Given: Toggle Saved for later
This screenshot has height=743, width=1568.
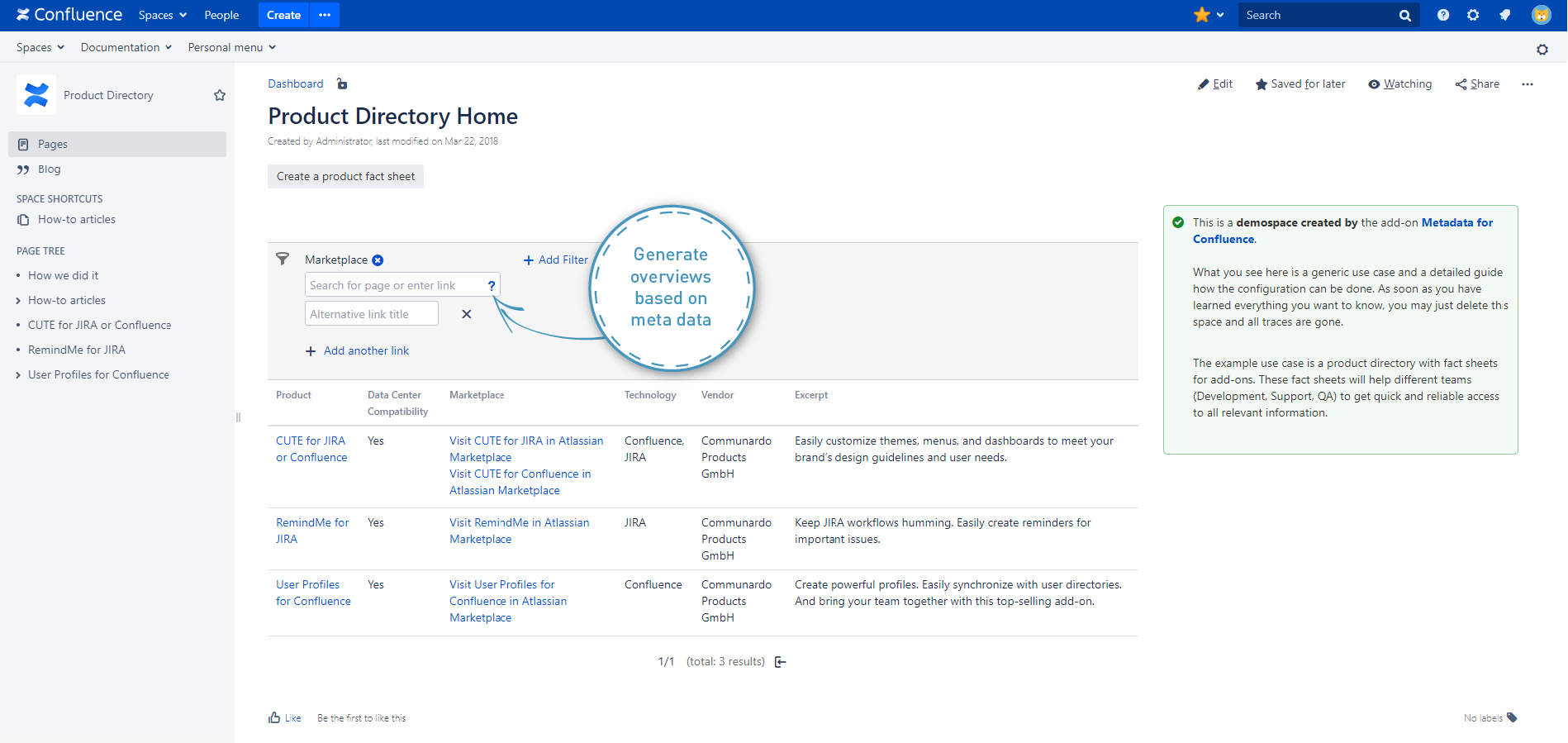Looking at the screenshot, I should pyautogui.click(x=1300, y=84).
